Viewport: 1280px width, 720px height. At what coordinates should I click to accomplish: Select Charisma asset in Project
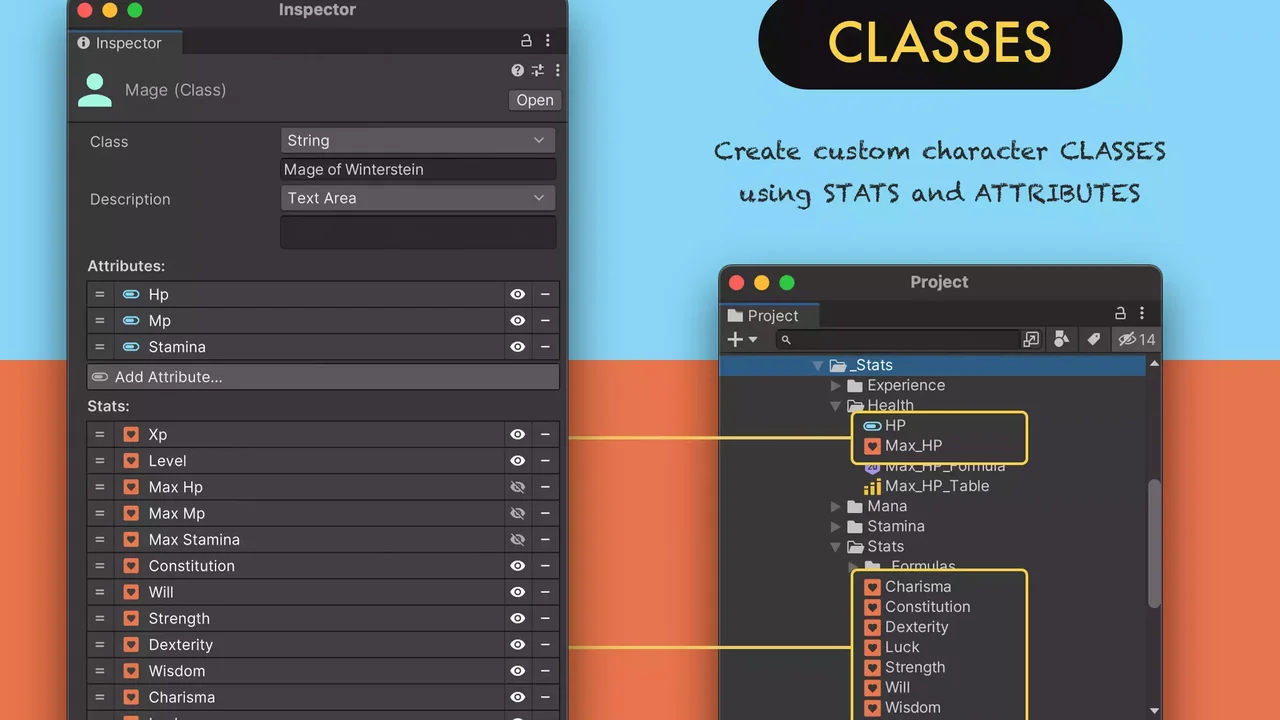coord(918,587)
